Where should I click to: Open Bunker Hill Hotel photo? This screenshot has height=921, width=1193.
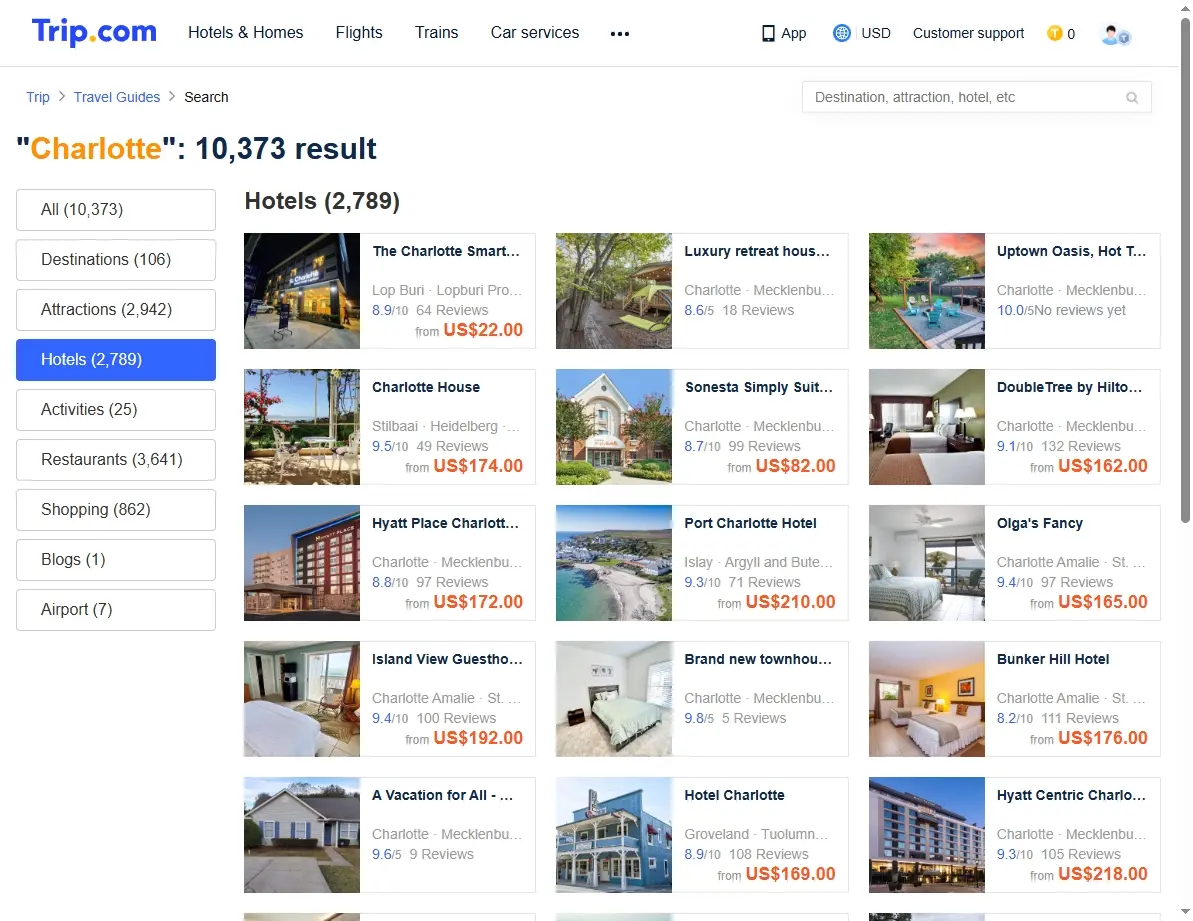click(x=927, y=699)
